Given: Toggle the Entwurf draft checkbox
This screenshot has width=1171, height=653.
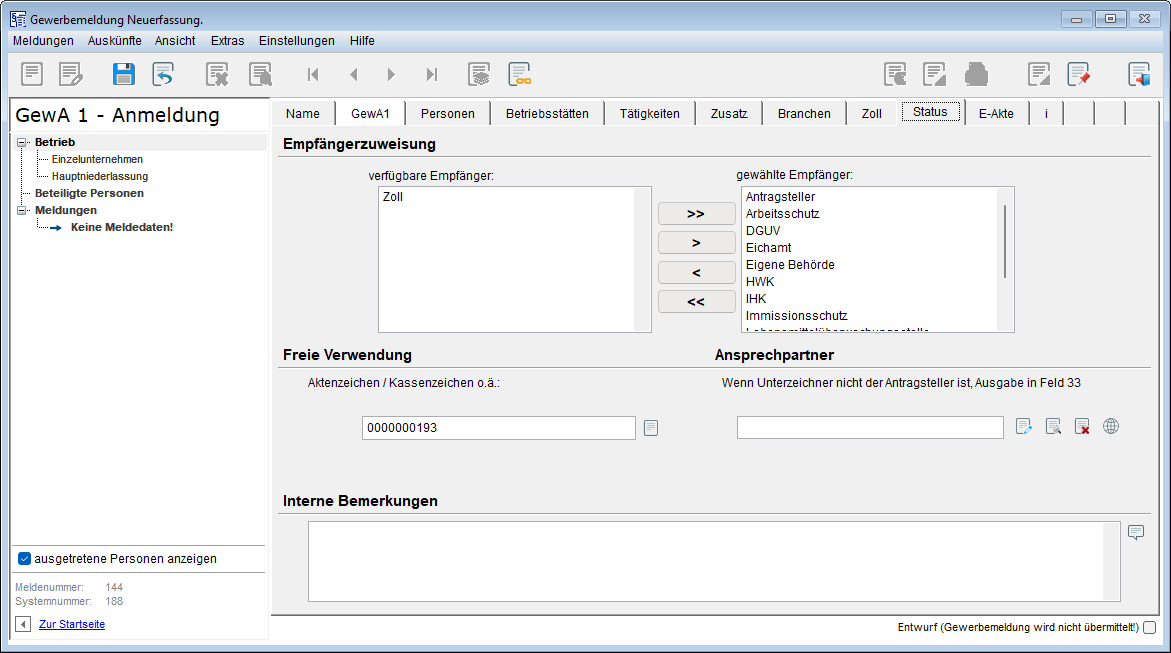Looking at the screenshot, I should (1149, 628).
